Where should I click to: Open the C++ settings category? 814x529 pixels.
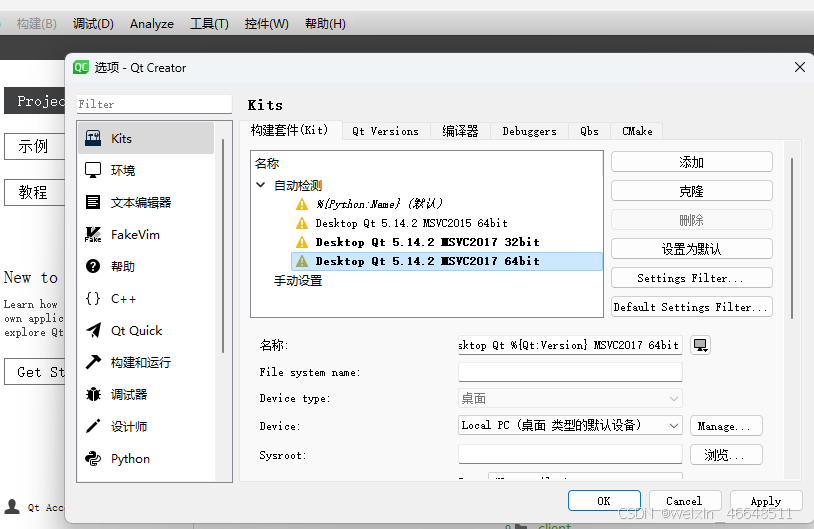pos(123,298)
